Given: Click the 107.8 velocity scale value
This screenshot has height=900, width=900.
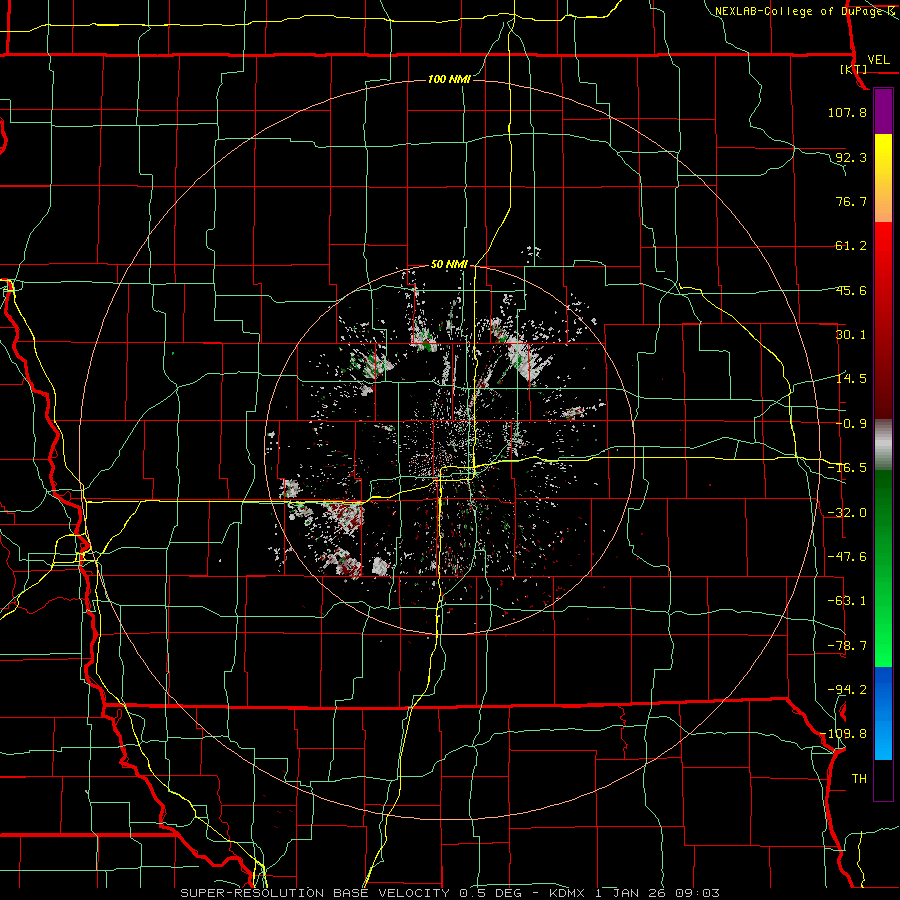Looking at the screenshot, I should [847, 112].
